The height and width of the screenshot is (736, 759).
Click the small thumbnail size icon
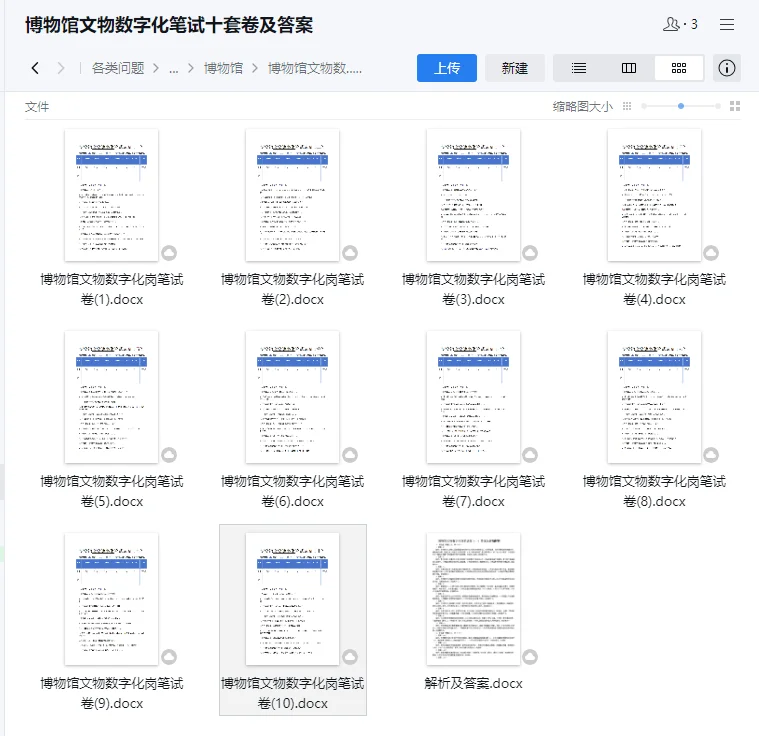pos(627,106)
